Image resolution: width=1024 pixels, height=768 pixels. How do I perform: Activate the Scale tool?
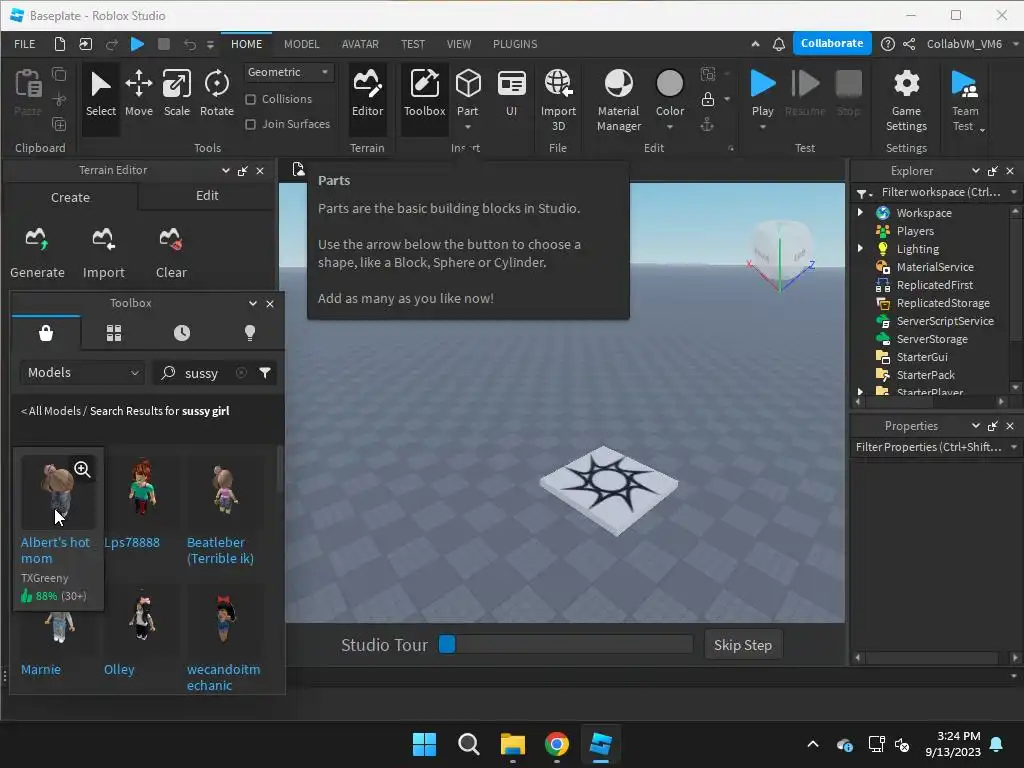[176, 95]
